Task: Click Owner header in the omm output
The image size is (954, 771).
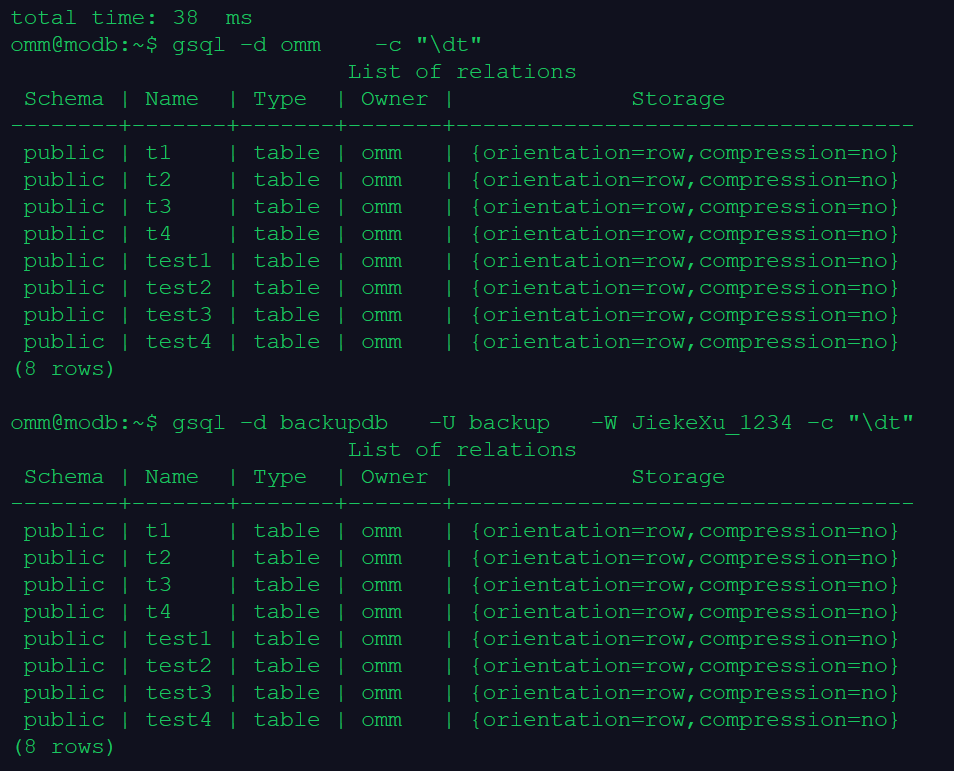Action: (394, 99)
